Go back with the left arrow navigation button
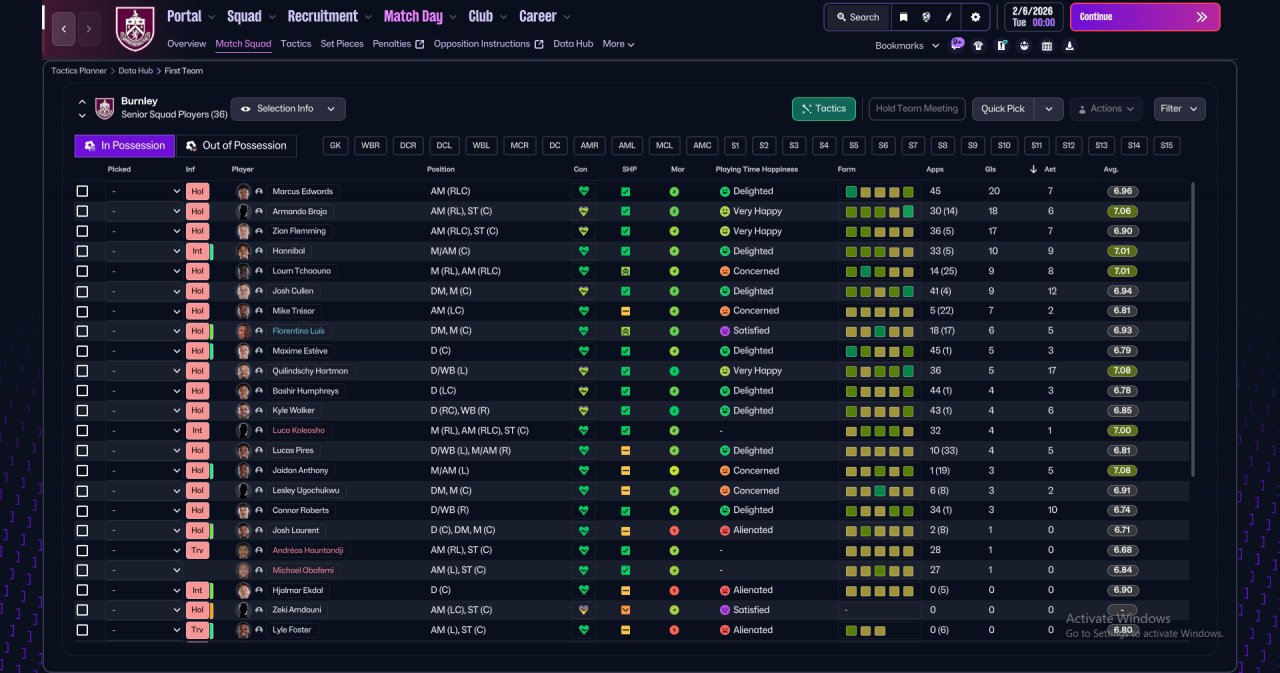1280x673 pixels. (x=63, y=29)
